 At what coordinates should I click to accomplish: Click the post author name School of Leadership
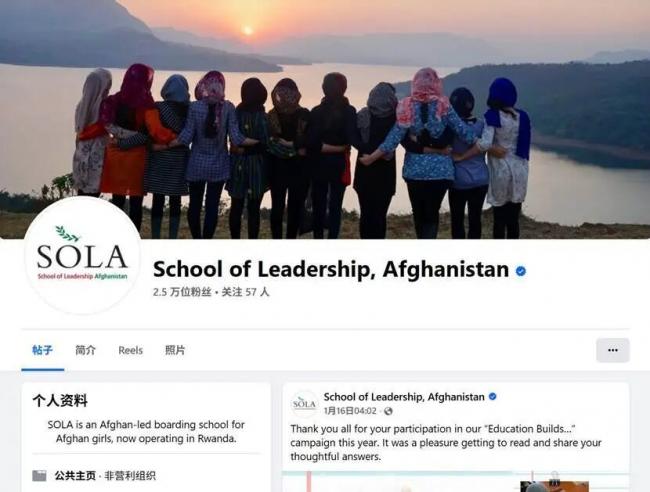pyautogui.click(x=404, y=397)
